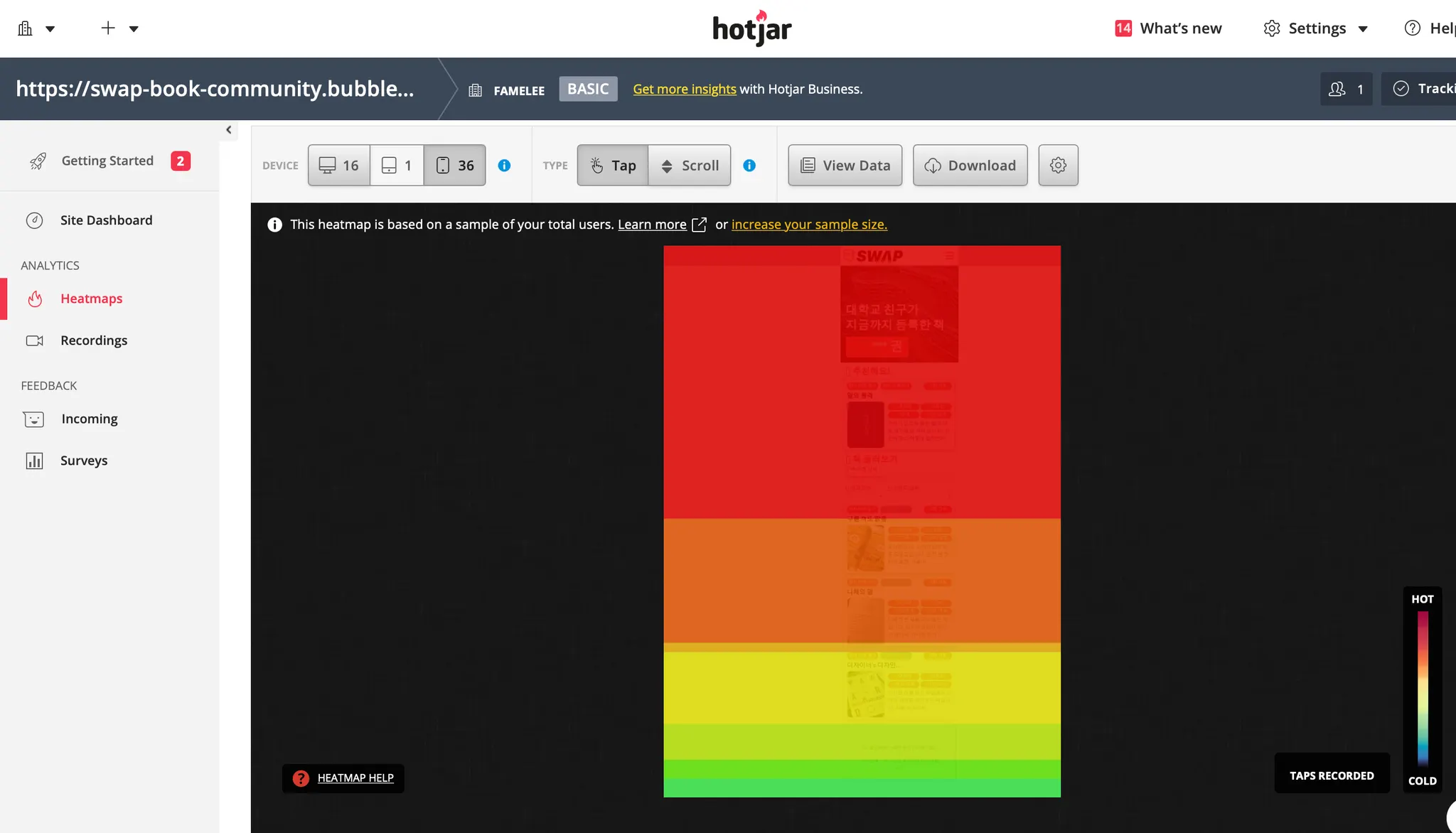Collapse the left sidebar with chevron
This screenshot has height=833, width=1456.
pyautogui.click(x=228, y=130)
